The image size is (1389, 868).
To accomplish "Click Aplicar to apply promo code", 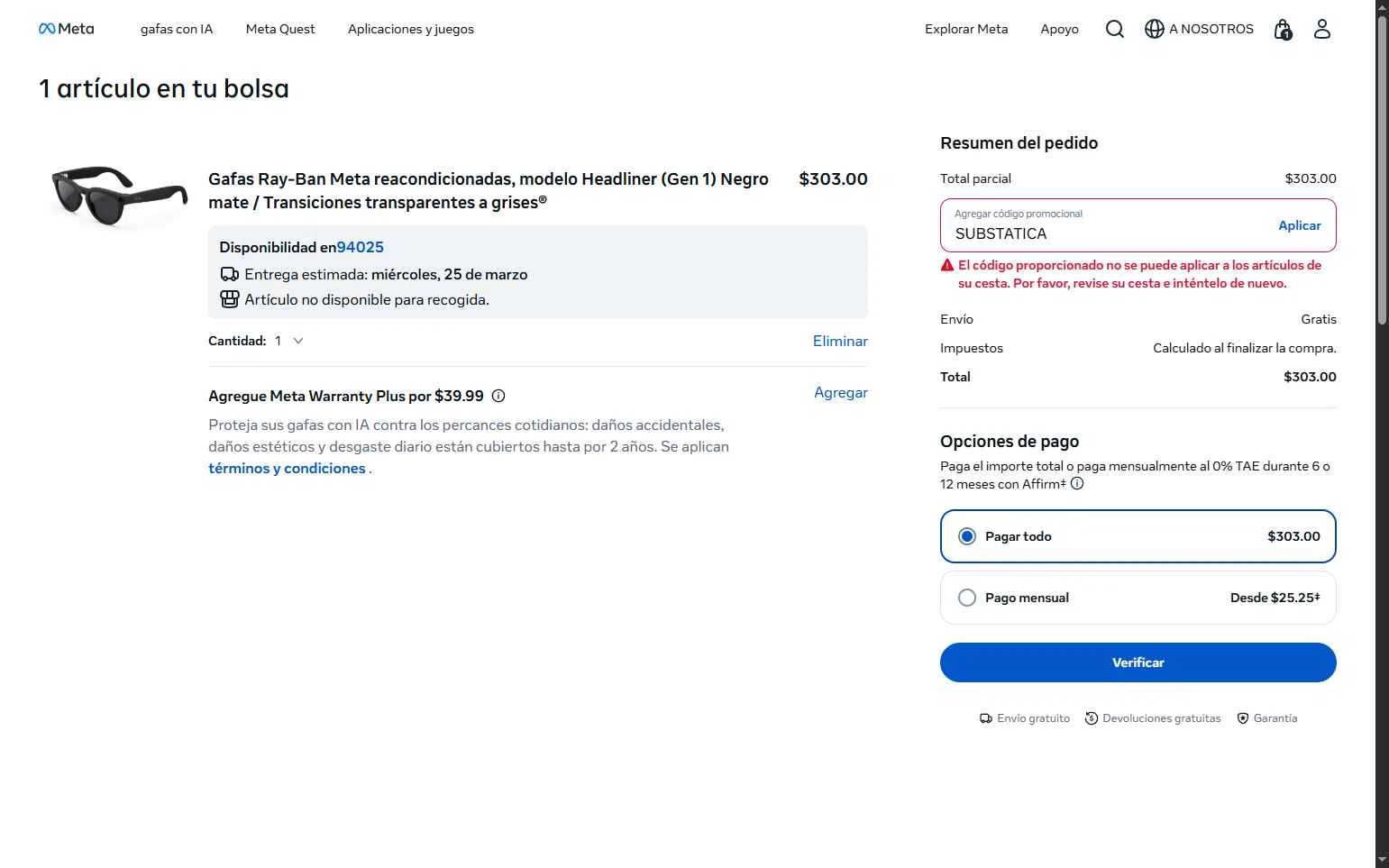I will (x=1300, y=225).
